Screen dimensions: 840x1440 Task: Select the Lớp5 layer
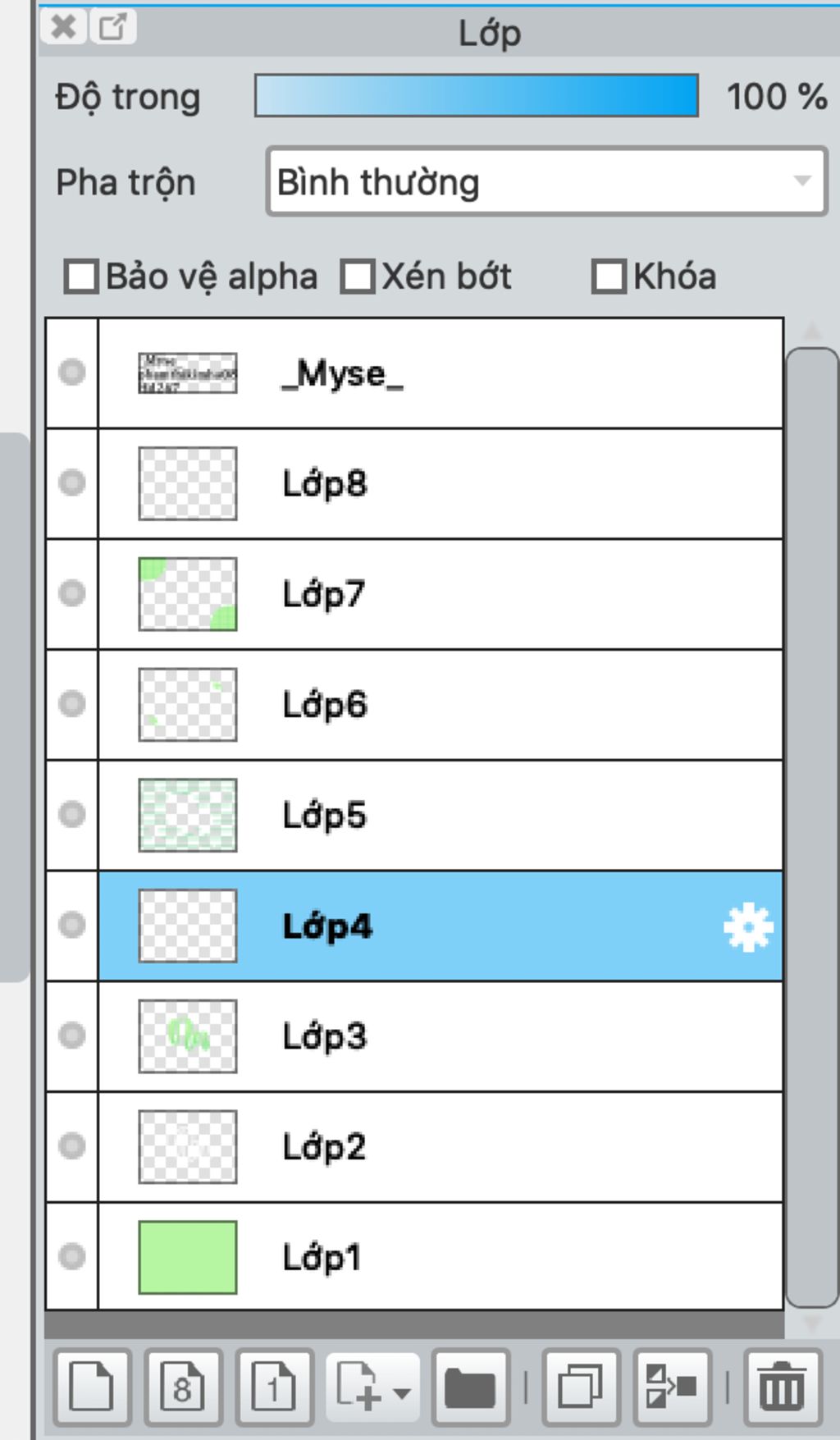pos(441,816)
